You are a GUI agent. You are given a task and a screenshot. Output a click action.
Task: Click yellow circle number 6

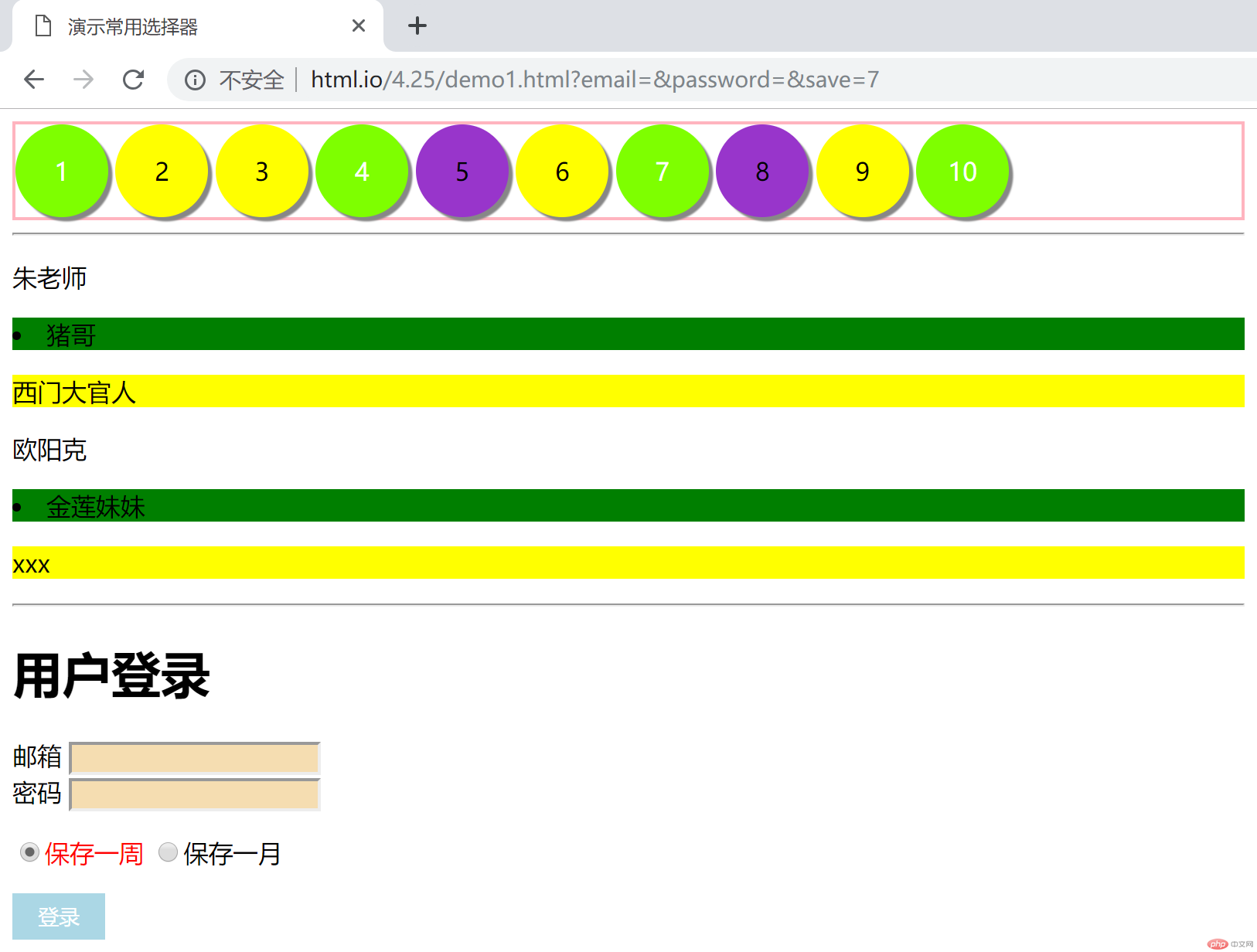(562, 171)
